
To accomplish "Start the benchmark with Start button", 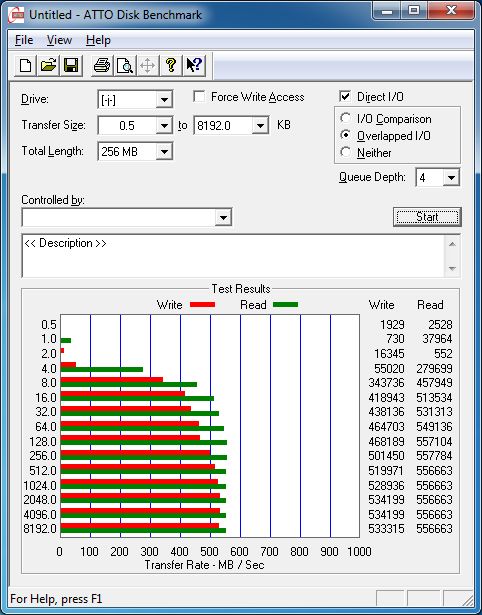I will tap(427, 217).
